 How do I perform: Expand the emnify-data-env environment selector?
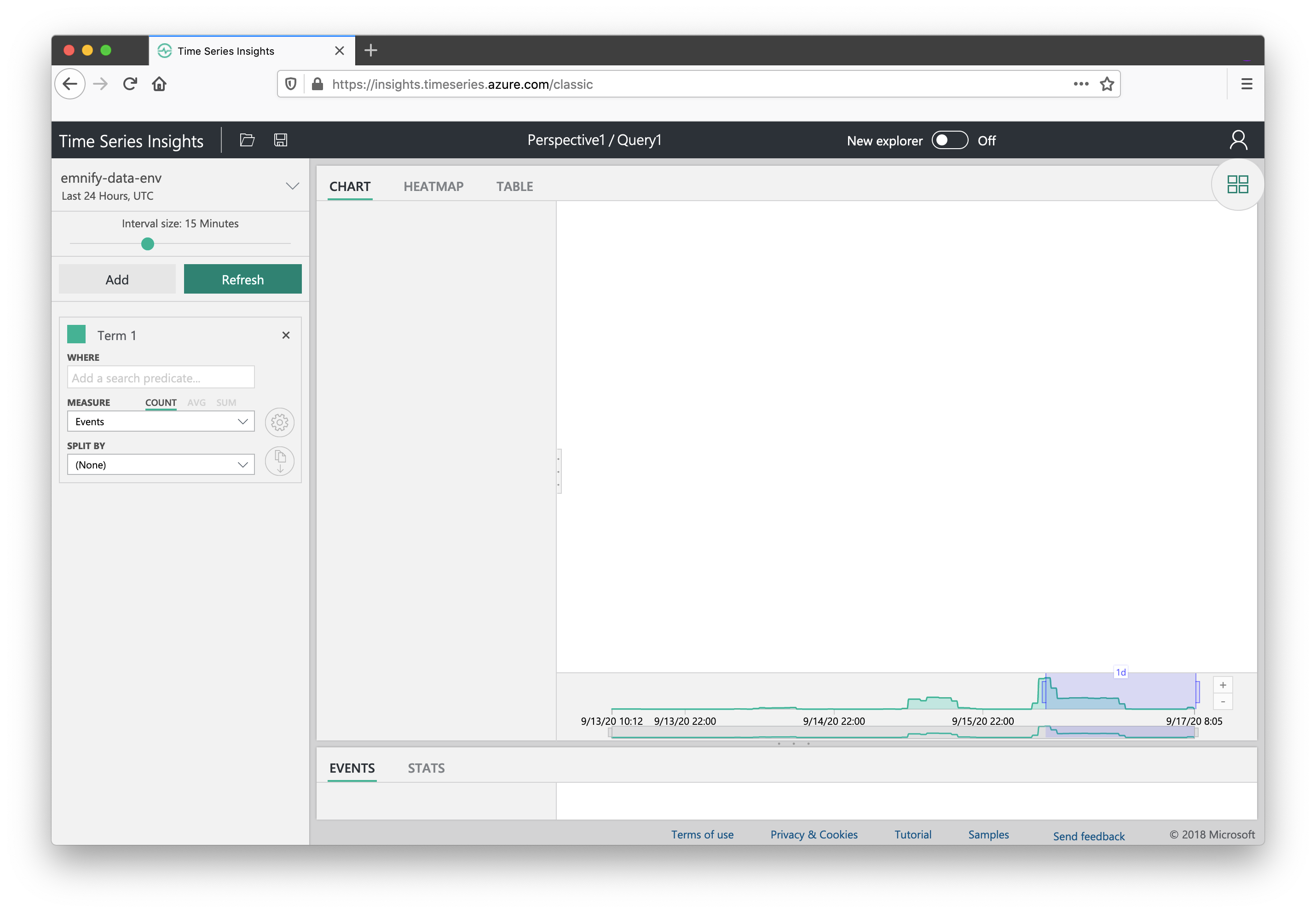(292, 185)
